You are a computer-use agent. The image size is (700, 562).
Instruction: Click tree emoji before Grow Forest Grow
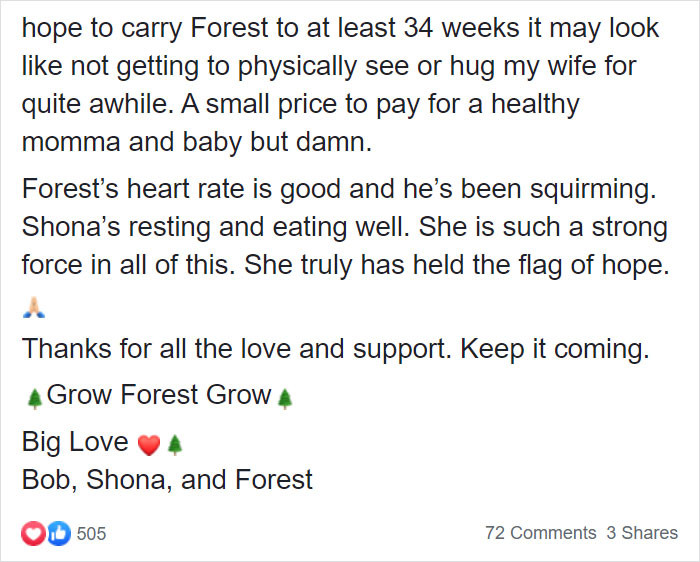point(35,398)
